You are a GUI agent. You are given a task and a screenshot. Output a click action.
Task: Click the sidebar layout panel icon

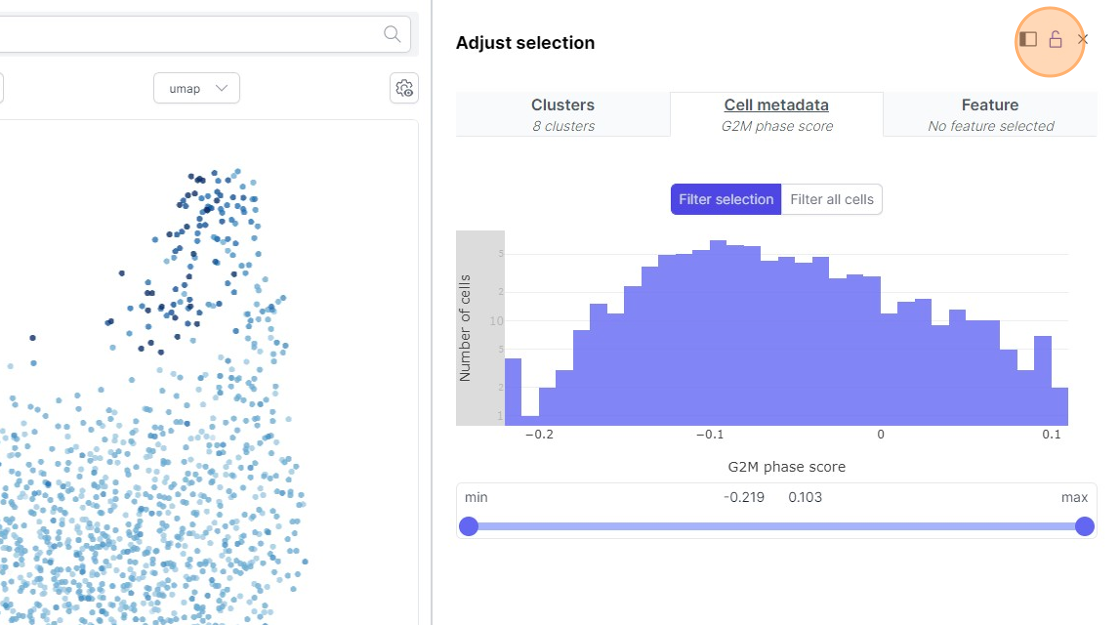(1028, 39)
